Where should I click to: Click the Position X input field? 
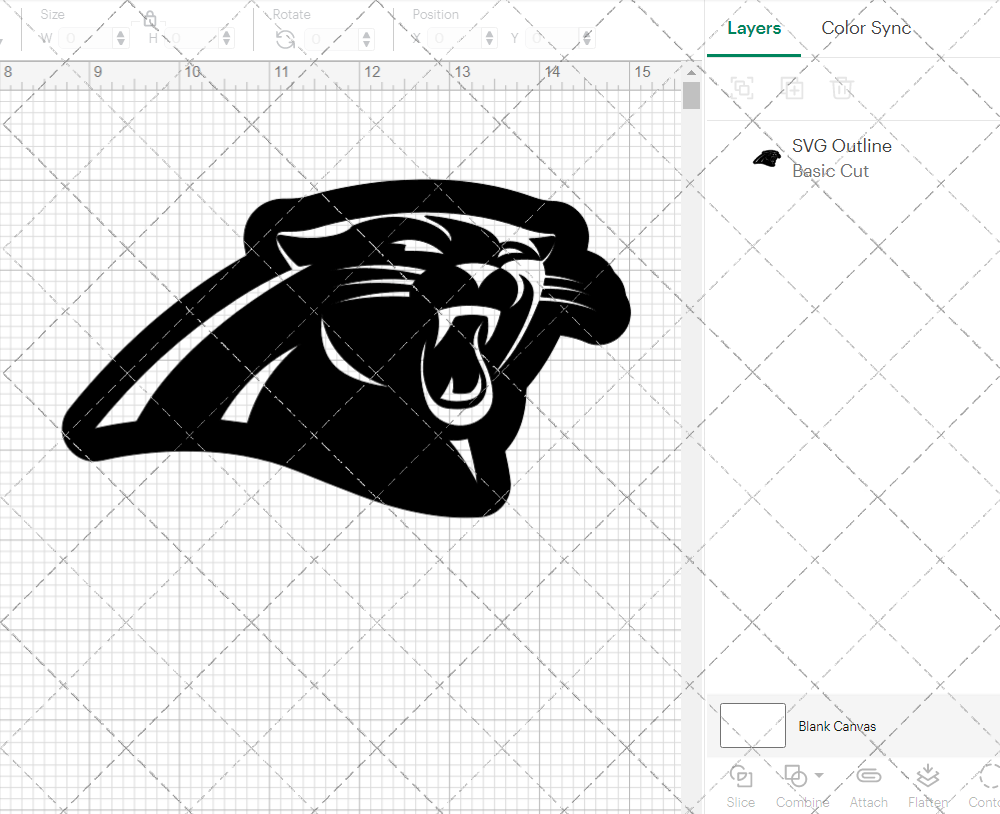[x=455, y=38]
